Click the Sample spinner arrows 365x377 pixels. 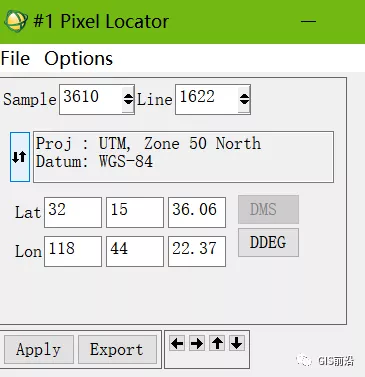click(128, 99)
